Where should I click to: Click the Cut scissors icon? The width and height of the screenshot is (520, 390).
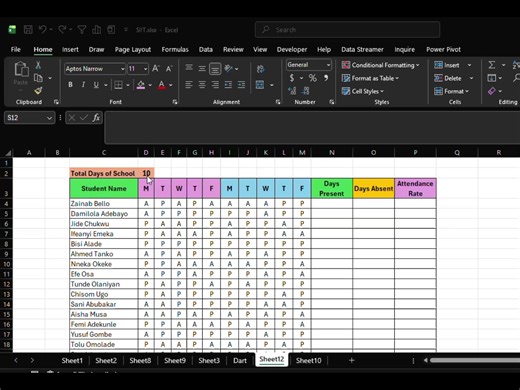(38, 65)
